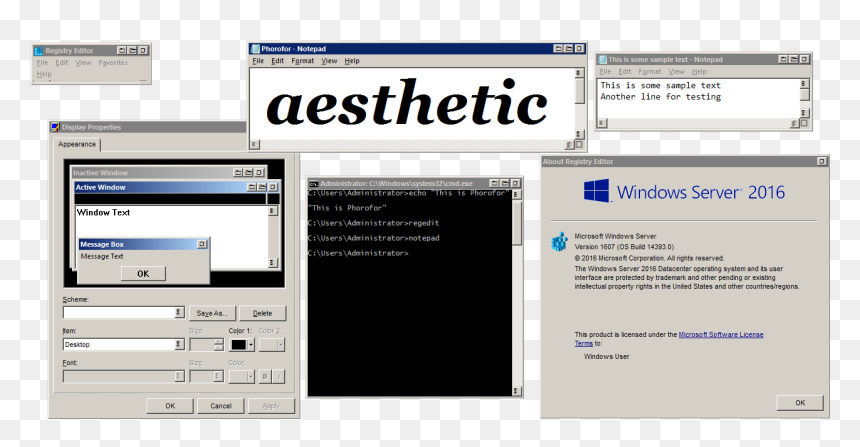Viewport: 860px width, 447px height.
Task: Click Cancel in Display Properties
Action: [x=221, y=406]
